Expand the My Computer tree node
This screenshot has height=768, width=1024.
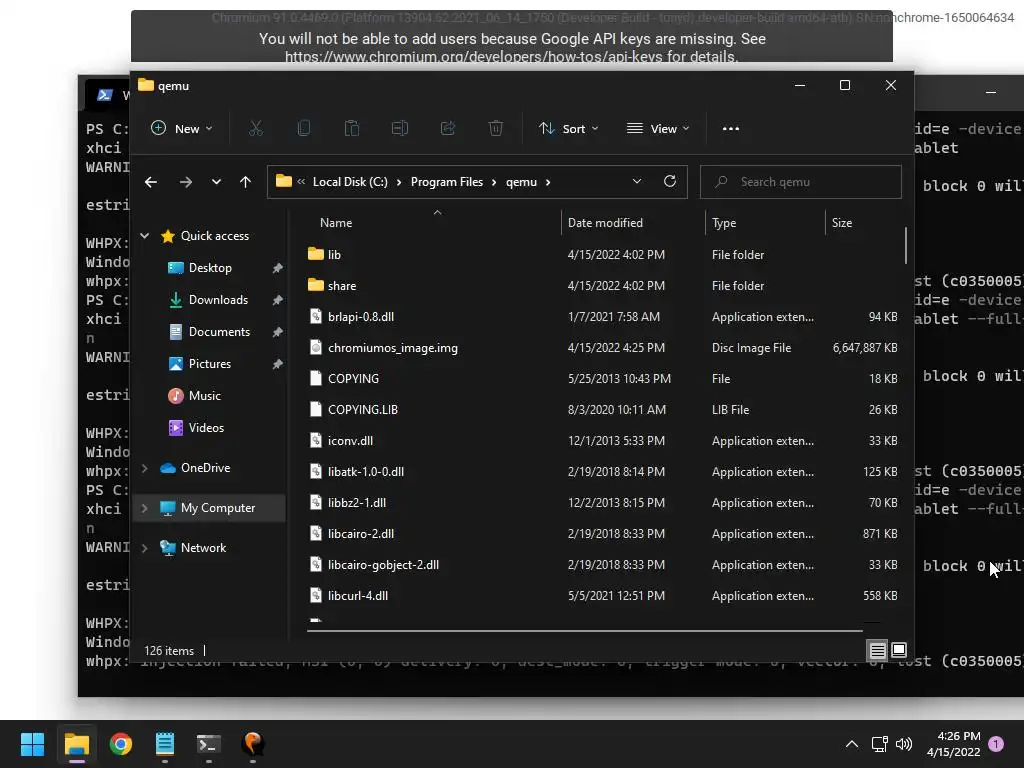coord(144,508)
